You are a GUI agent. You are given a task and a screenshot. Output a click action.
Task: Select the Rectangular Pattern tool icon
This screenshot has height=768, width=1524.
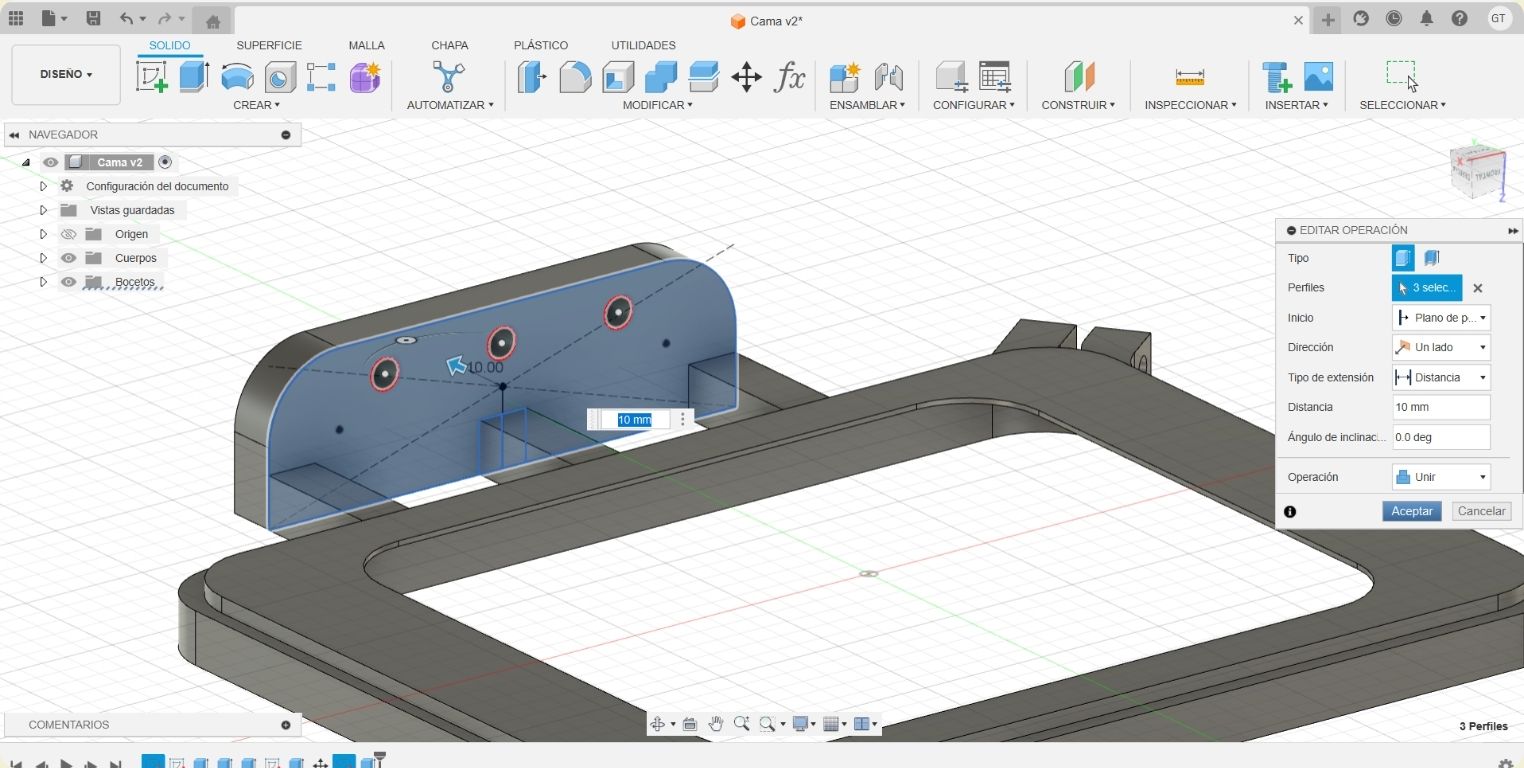click(322, 77)
